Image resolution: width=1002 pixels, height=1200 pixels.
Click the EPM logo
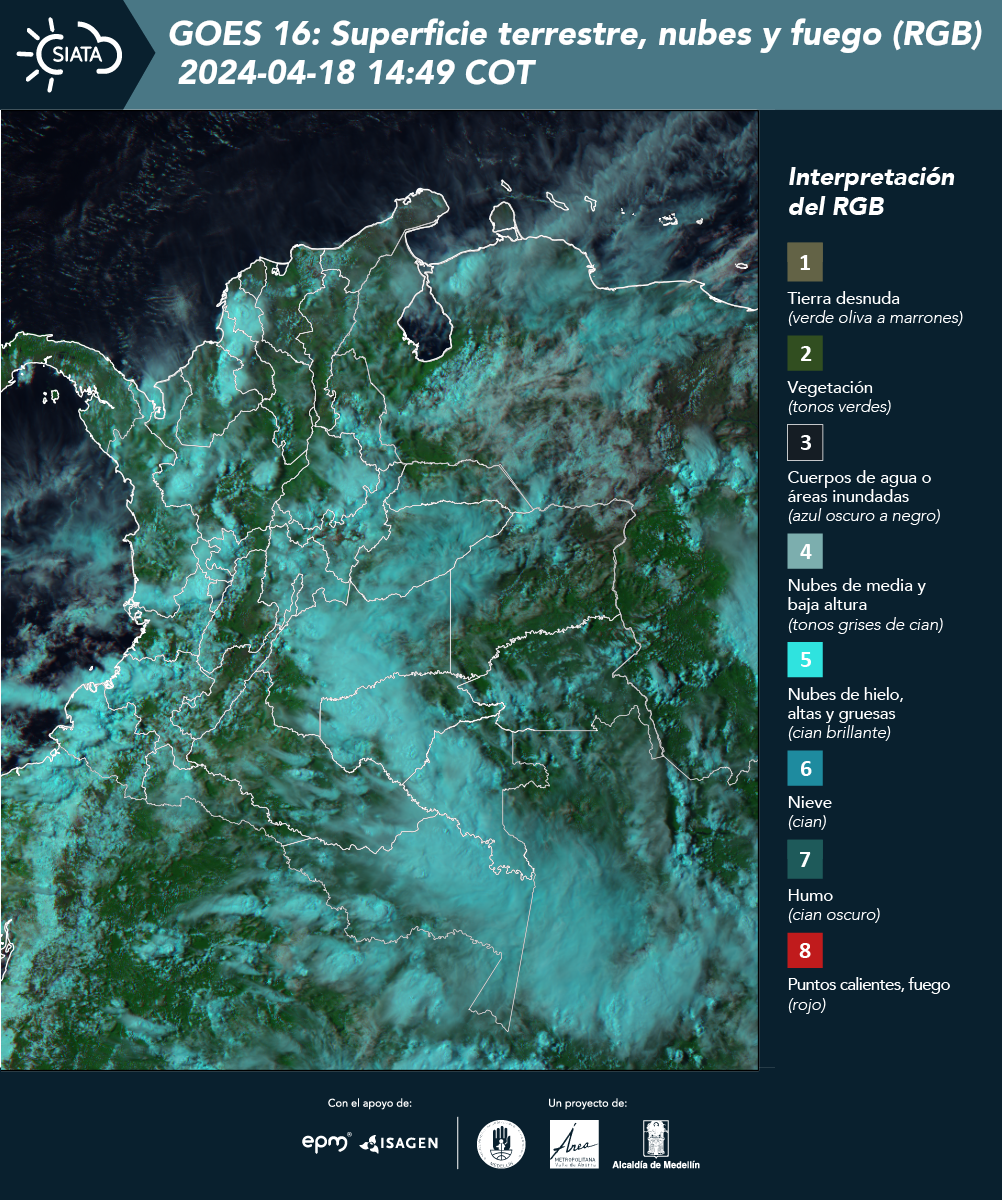click(x=327, y=1142)
